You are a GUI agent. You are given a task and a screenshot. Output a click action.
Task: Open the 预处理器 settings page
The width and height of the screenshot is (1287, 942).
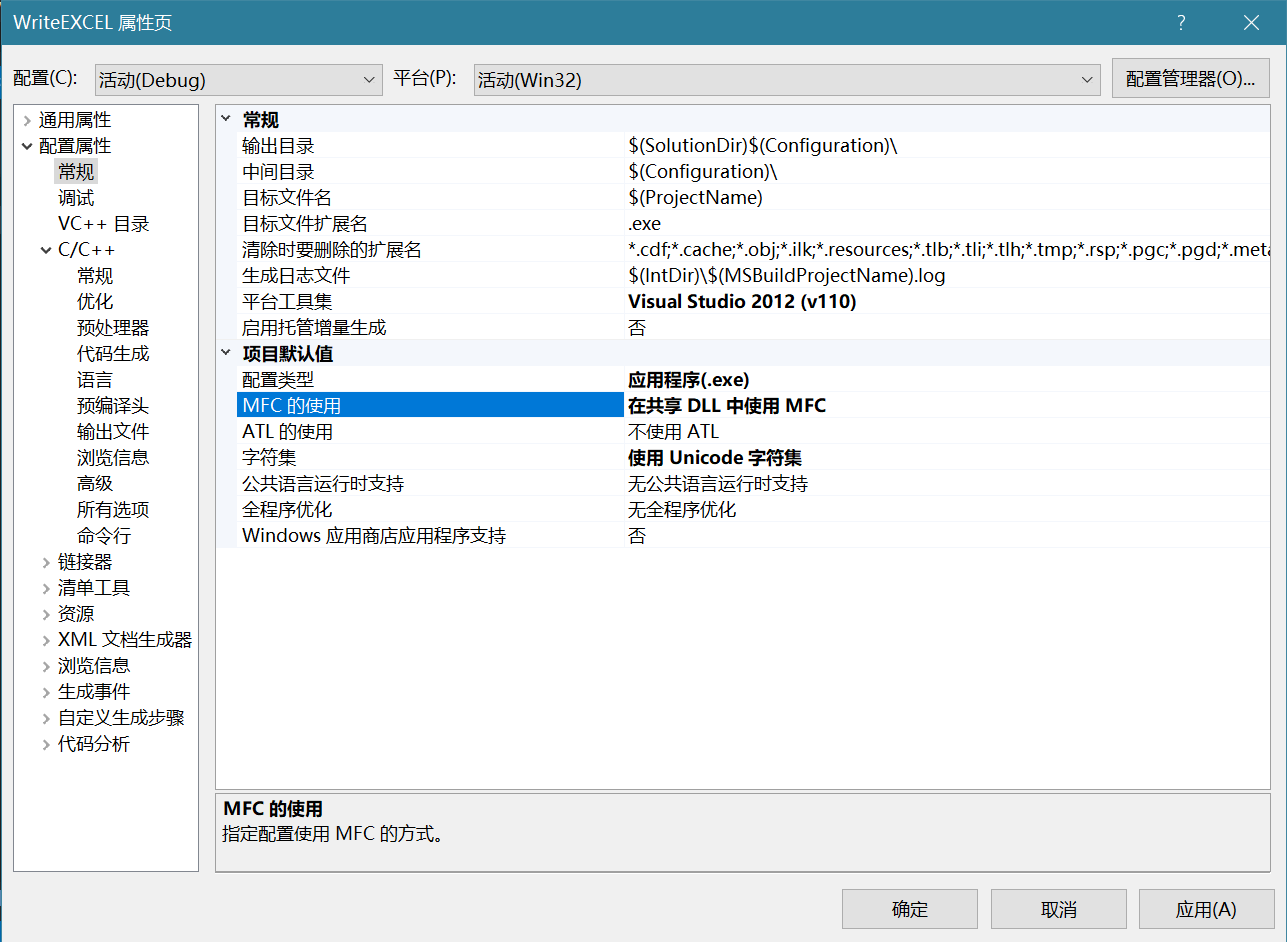click(113, 328)
